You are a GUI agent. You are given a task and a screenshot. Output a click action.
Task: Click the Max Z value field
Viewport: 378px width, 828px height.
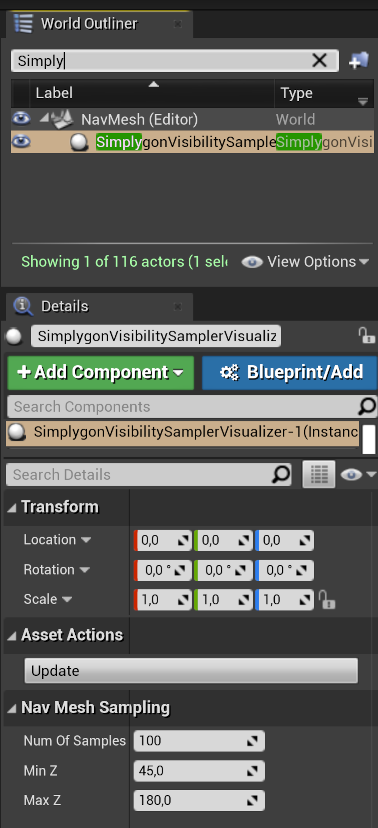pyautogui.click(x=199, y=801)
